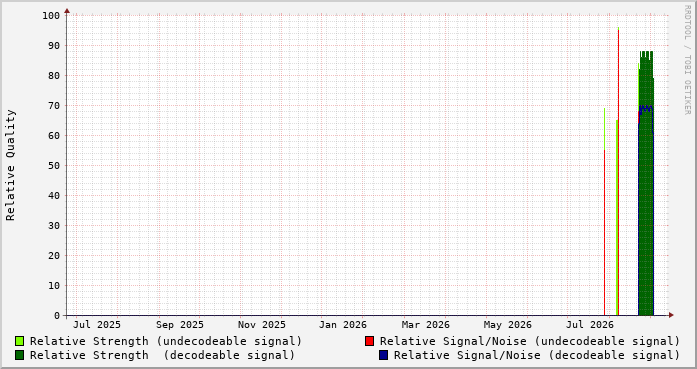Click the Relative Signal/Noise (undecodeable signal) label
Screen dimensions: 697x369
(530, 341)
